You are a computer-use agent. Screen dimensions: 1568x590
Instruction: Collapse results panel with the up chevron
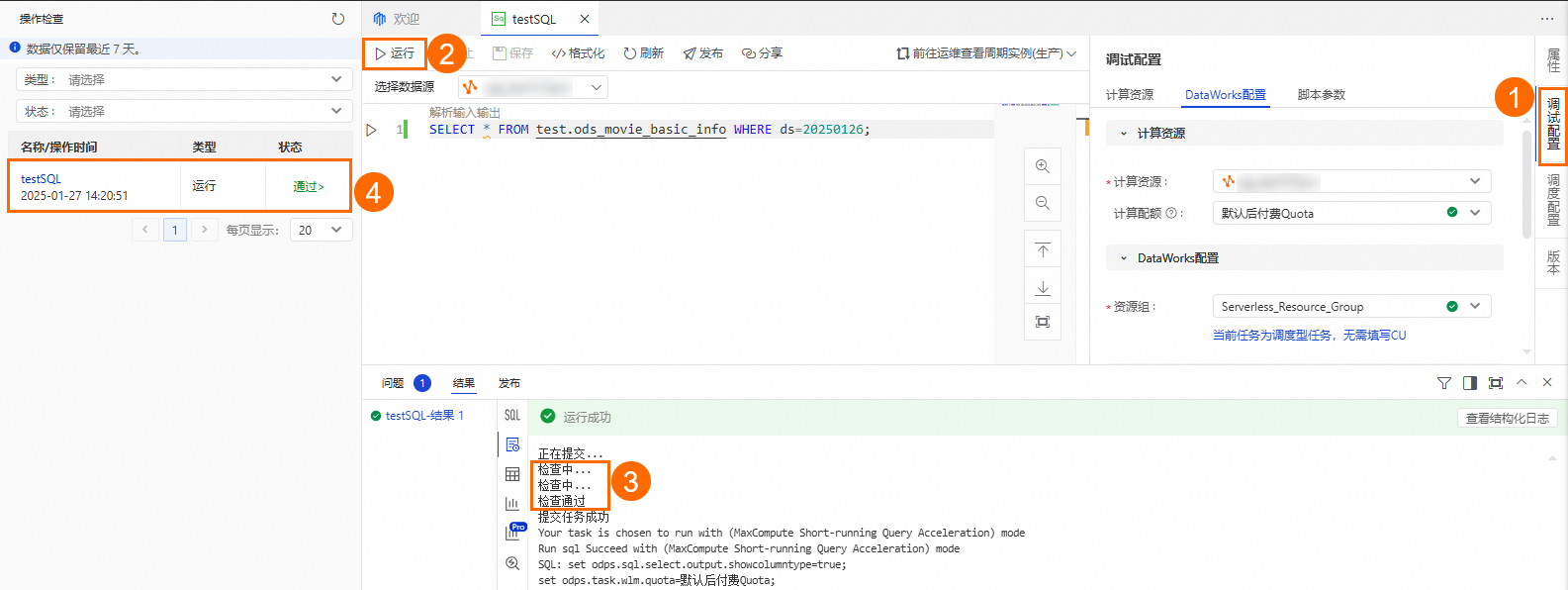click(1522, 383)
